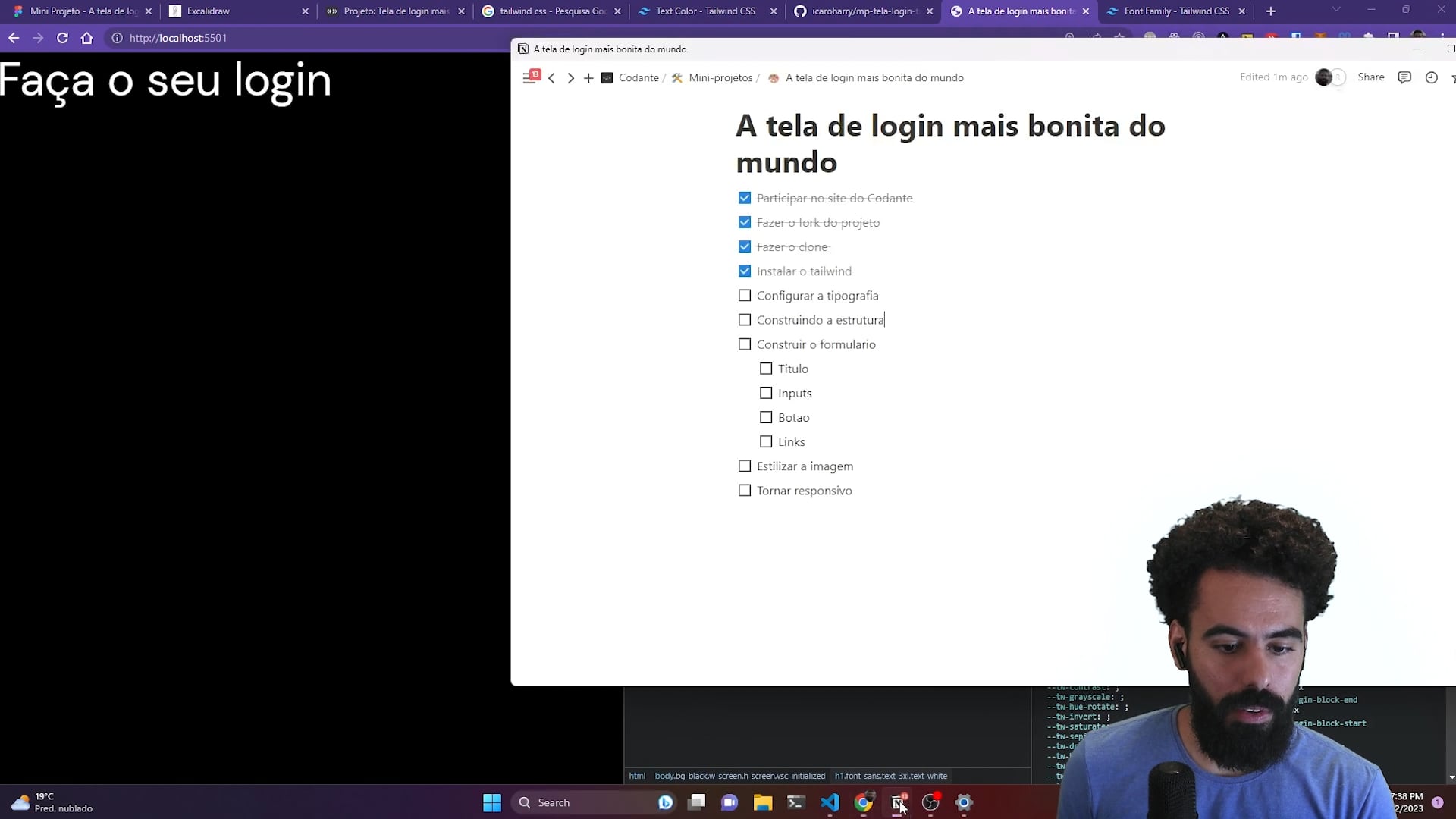Screen dimensions: 1456x819
Task: Click the browser home icon
Action: click(x=86, y=38)
